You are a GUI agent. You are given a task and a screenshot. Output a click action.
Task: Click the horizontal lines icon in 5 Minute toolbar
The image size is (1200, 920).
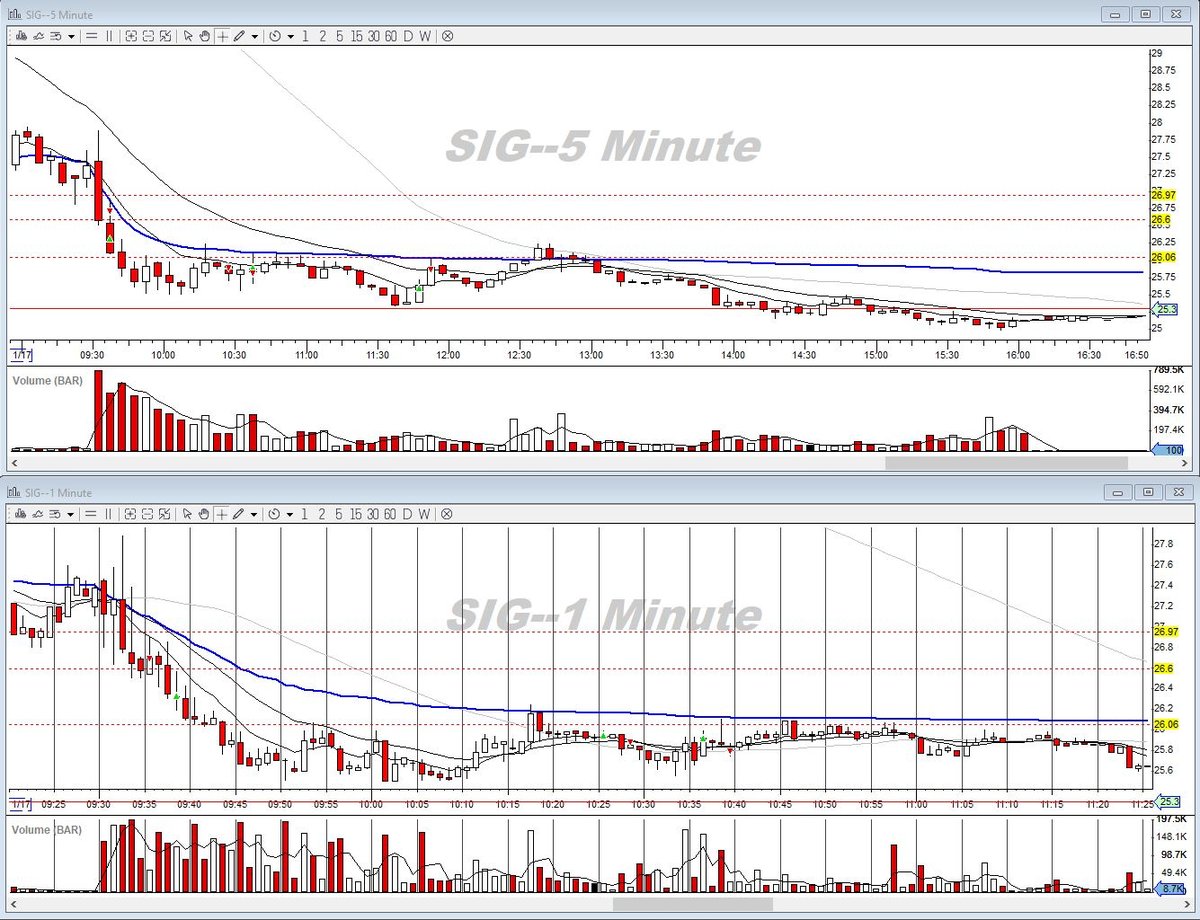tap(91, 36)
